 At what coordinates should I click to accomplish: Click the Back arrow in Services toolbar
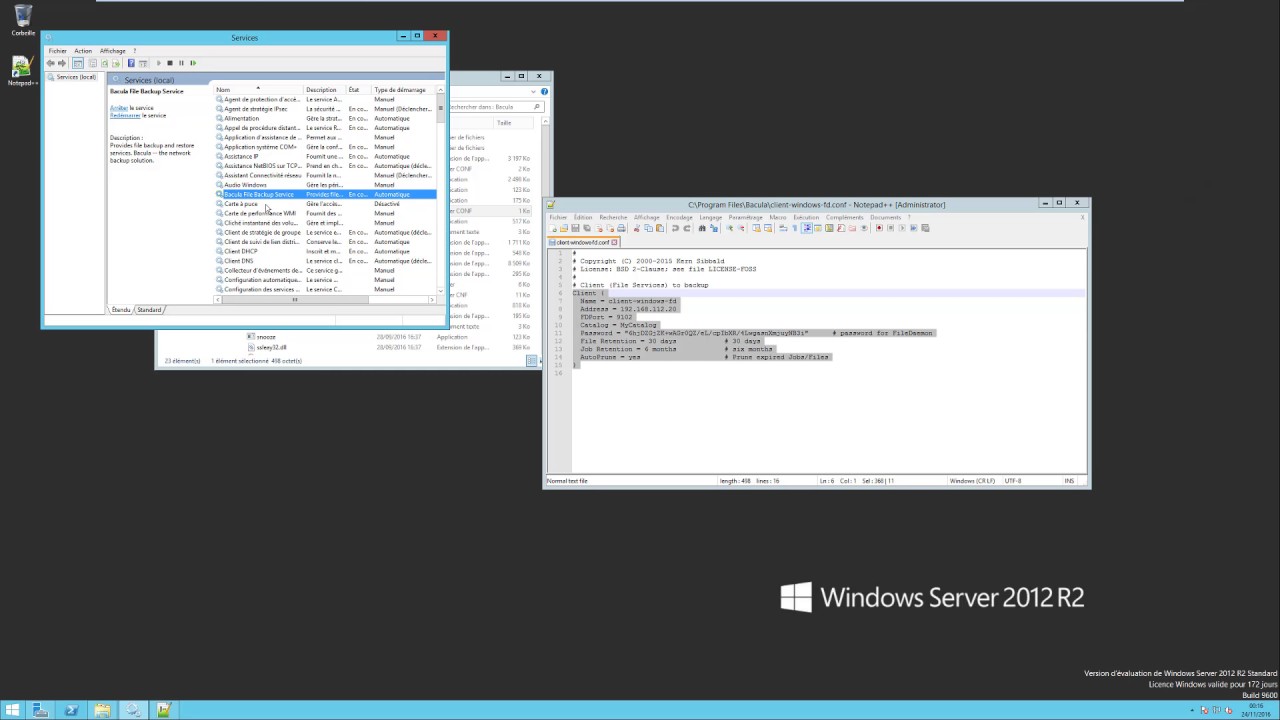51,63
